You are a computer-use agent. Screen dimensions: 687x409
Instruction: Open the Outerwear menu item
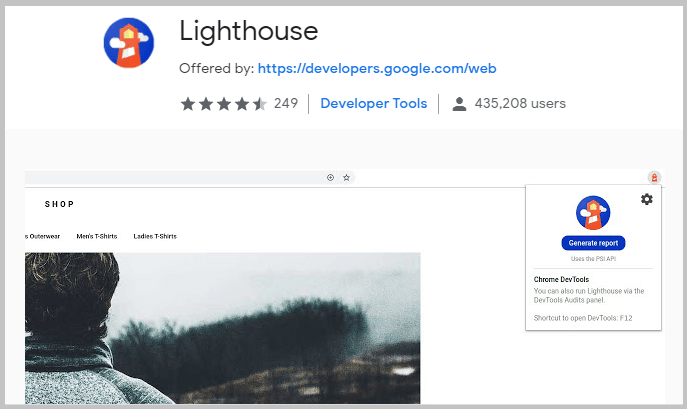(42, 236)
